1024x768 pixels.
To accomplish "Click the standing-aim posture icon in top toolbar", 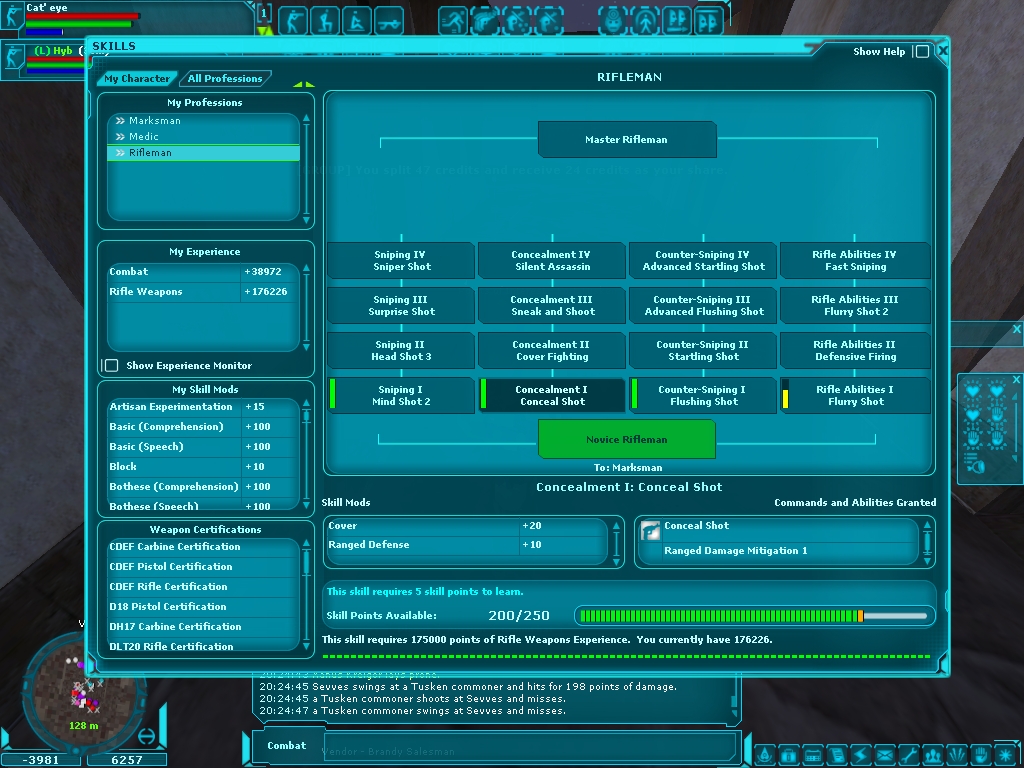I will pos(293,20).
